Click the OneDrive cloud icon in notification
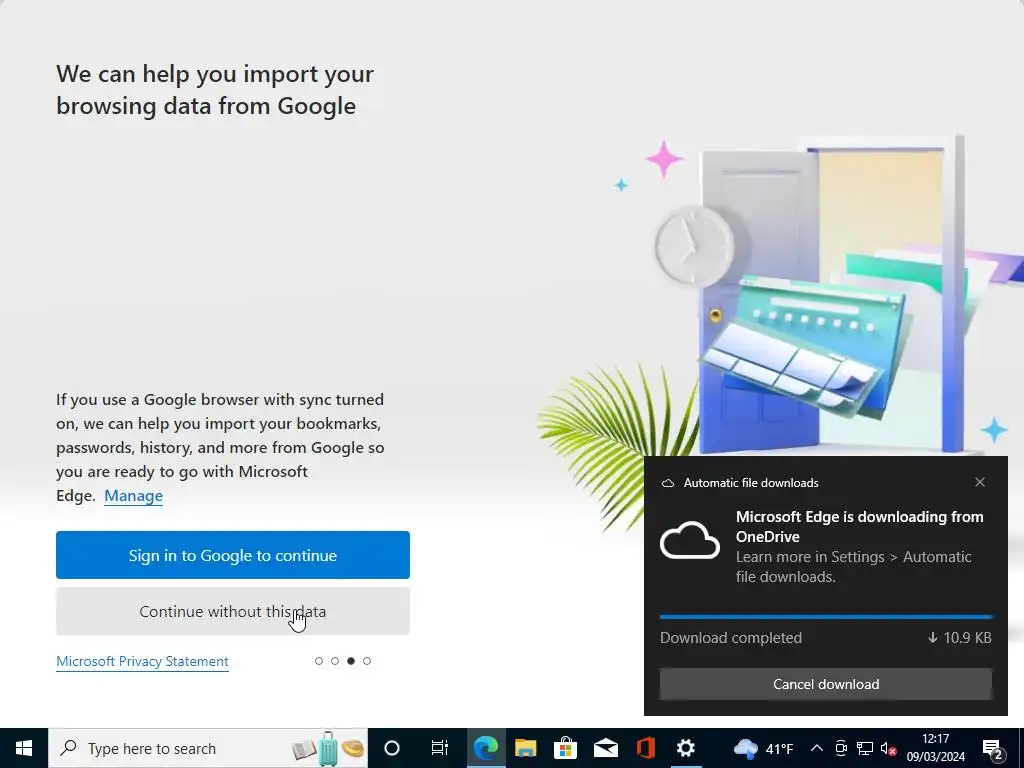This screenshot has height=768, width=1024. coord(690,541)
